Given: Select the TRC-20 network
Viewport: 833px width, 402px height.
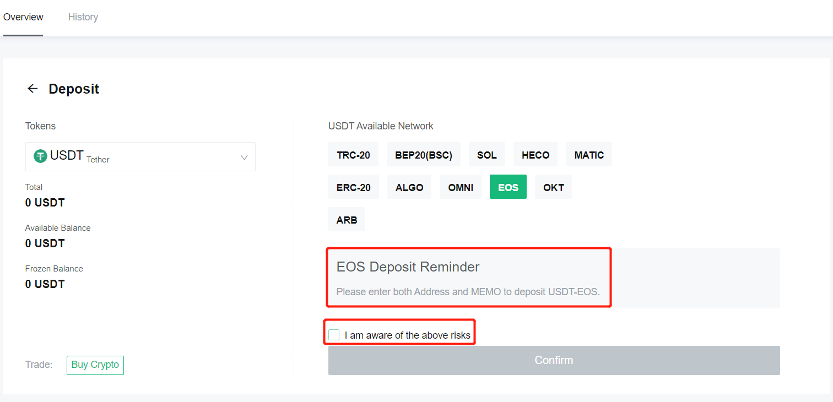Looking at the screenshot, I should tap(353, 155).
